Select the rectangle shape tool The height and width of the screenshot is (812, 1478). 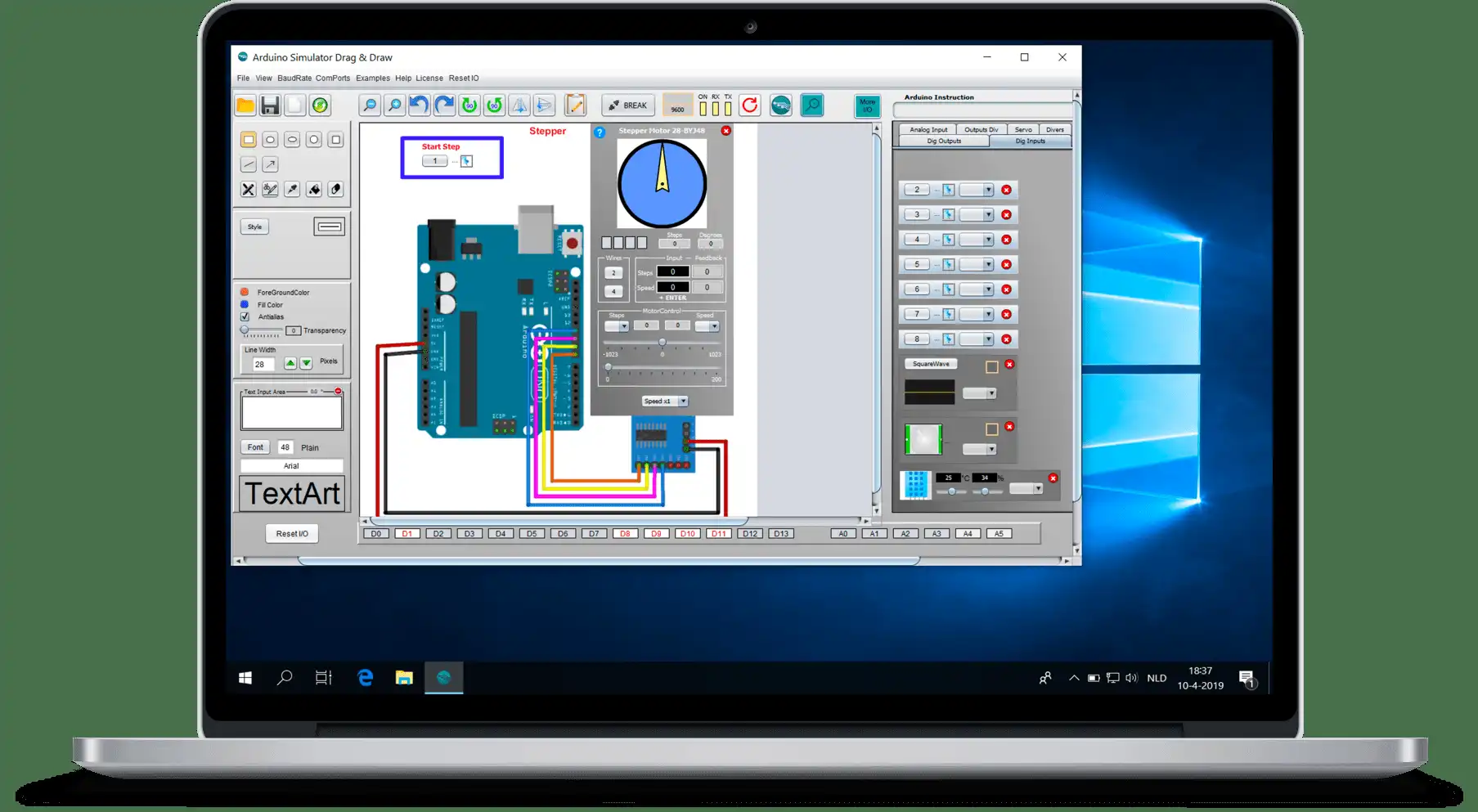[x=249, y=140]
